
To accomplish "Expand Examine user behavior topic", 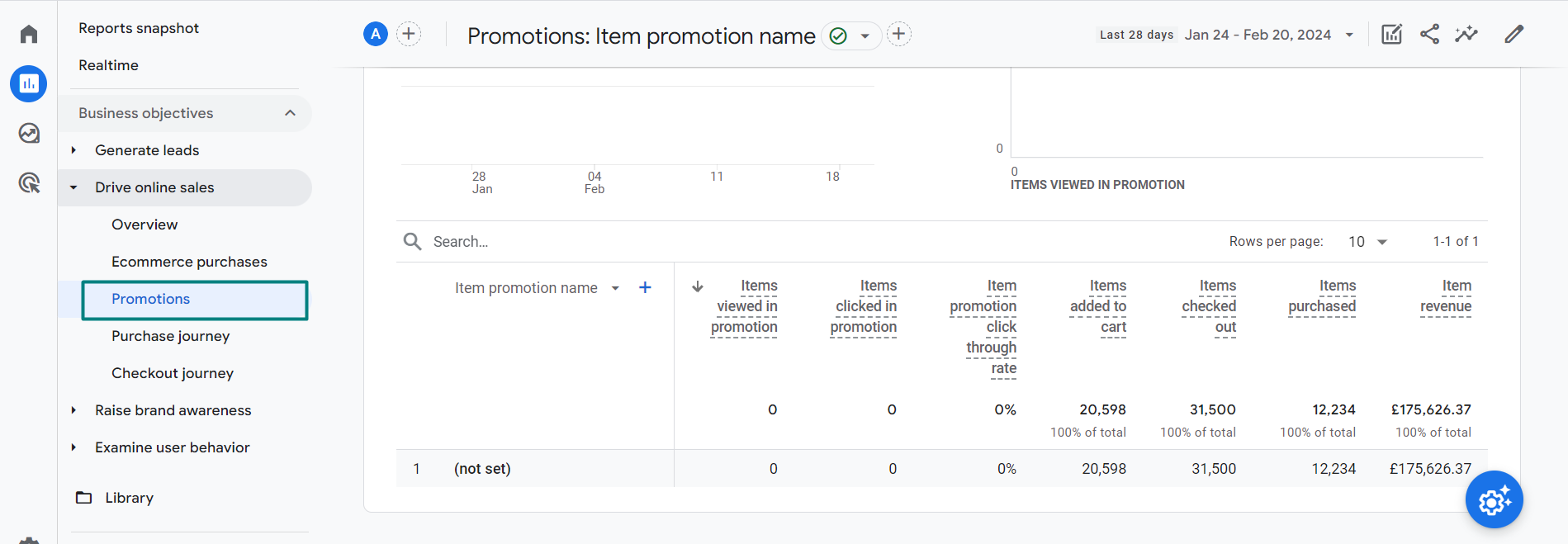I will 73,447.
